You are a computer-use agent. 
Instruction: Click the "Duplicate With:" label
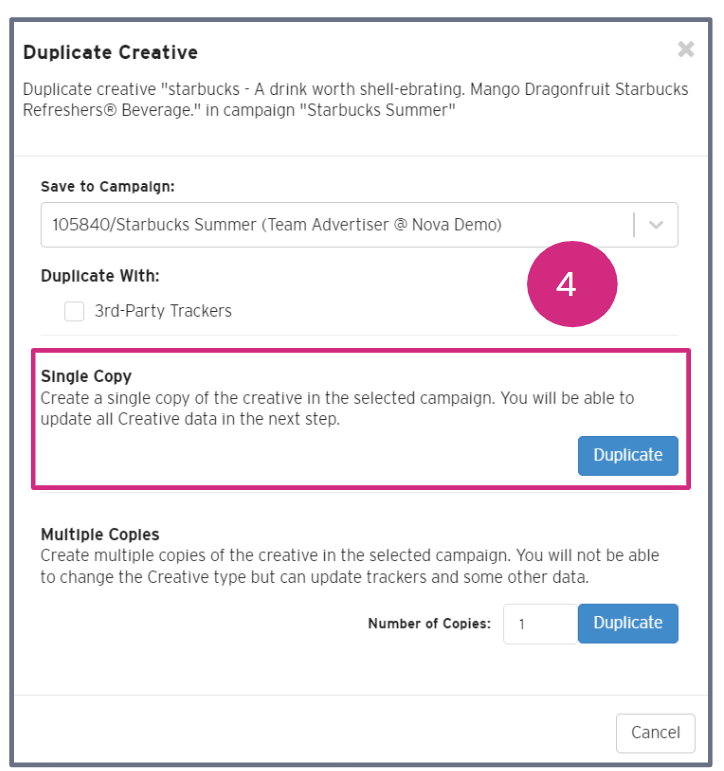pos(100,275)
